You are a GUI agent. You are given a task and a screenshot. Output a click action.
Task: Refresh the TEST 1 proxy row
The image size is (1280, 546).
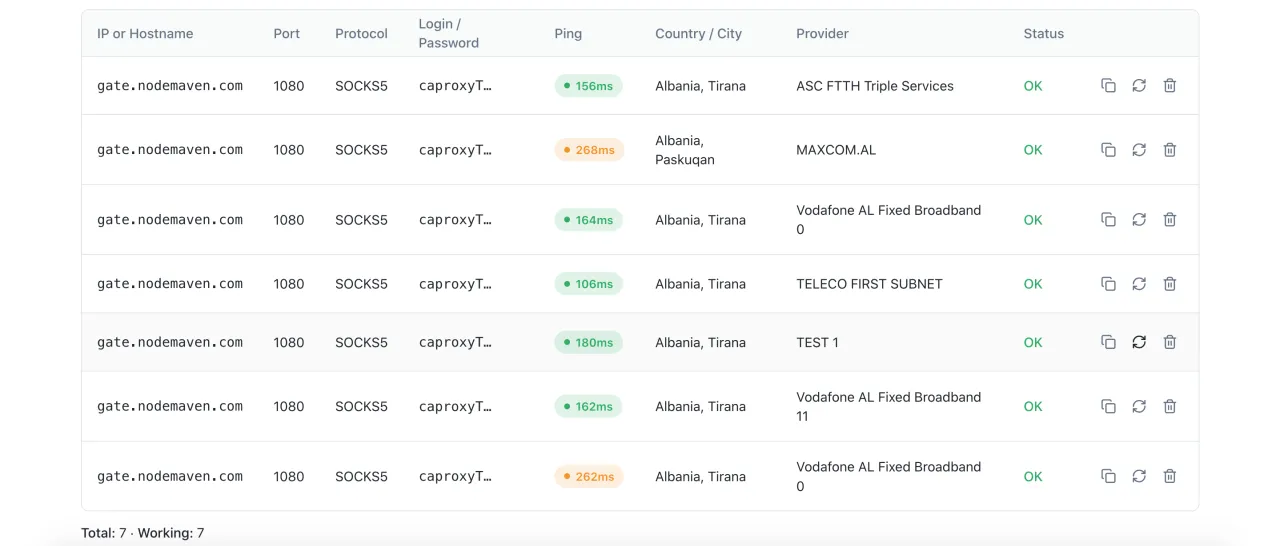coord(1139,342)
